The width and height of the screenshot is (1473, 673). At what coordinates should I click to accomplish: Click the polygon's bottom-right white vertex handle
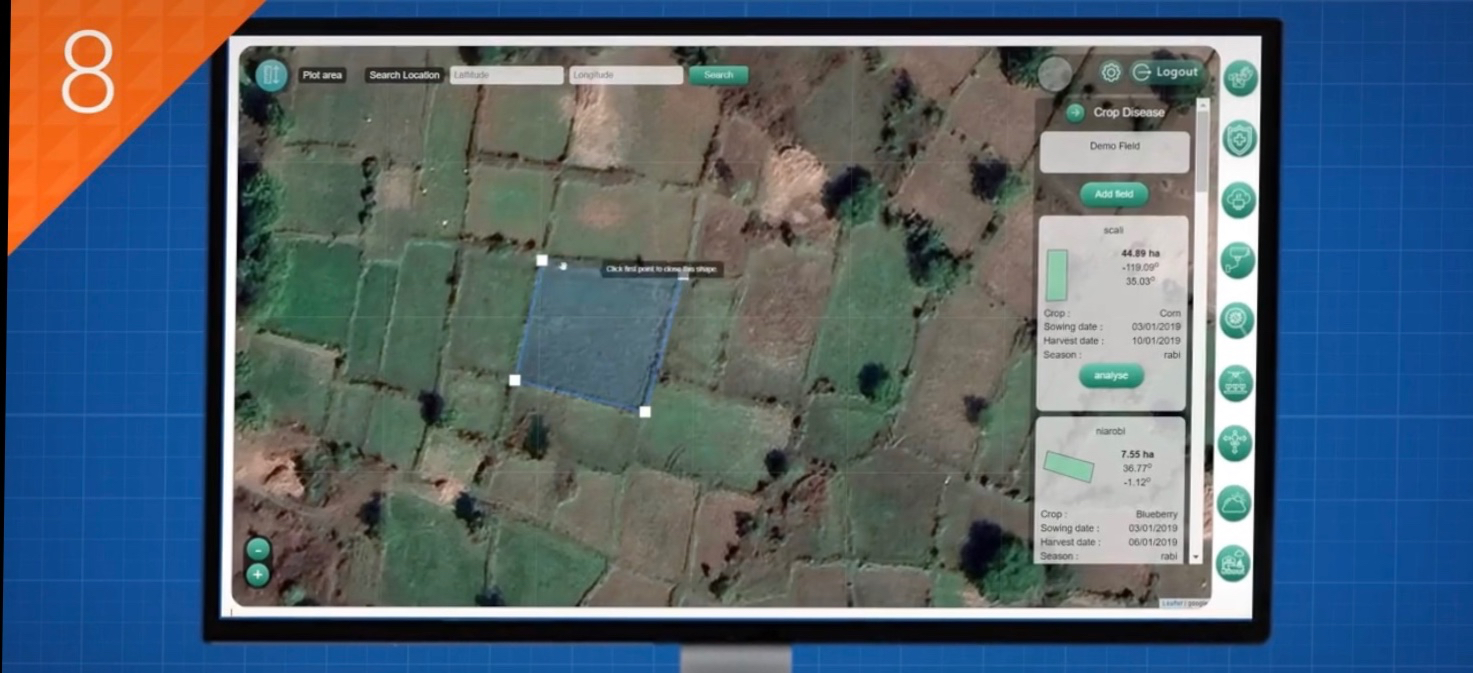(x=645, y=411)
